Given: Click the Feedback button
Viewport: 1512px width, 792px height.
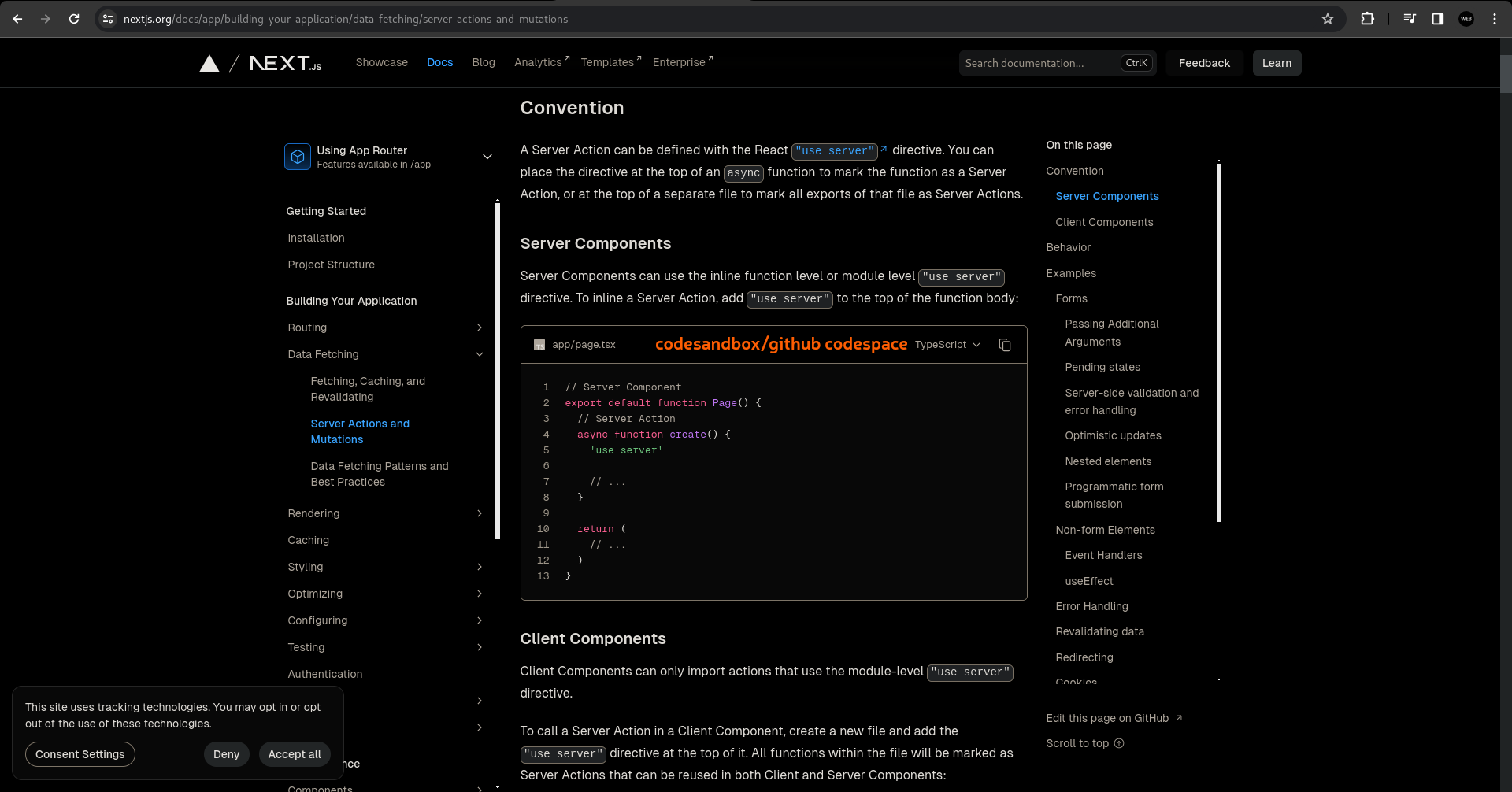Looking at the screenshot, I should (1204, 63).
